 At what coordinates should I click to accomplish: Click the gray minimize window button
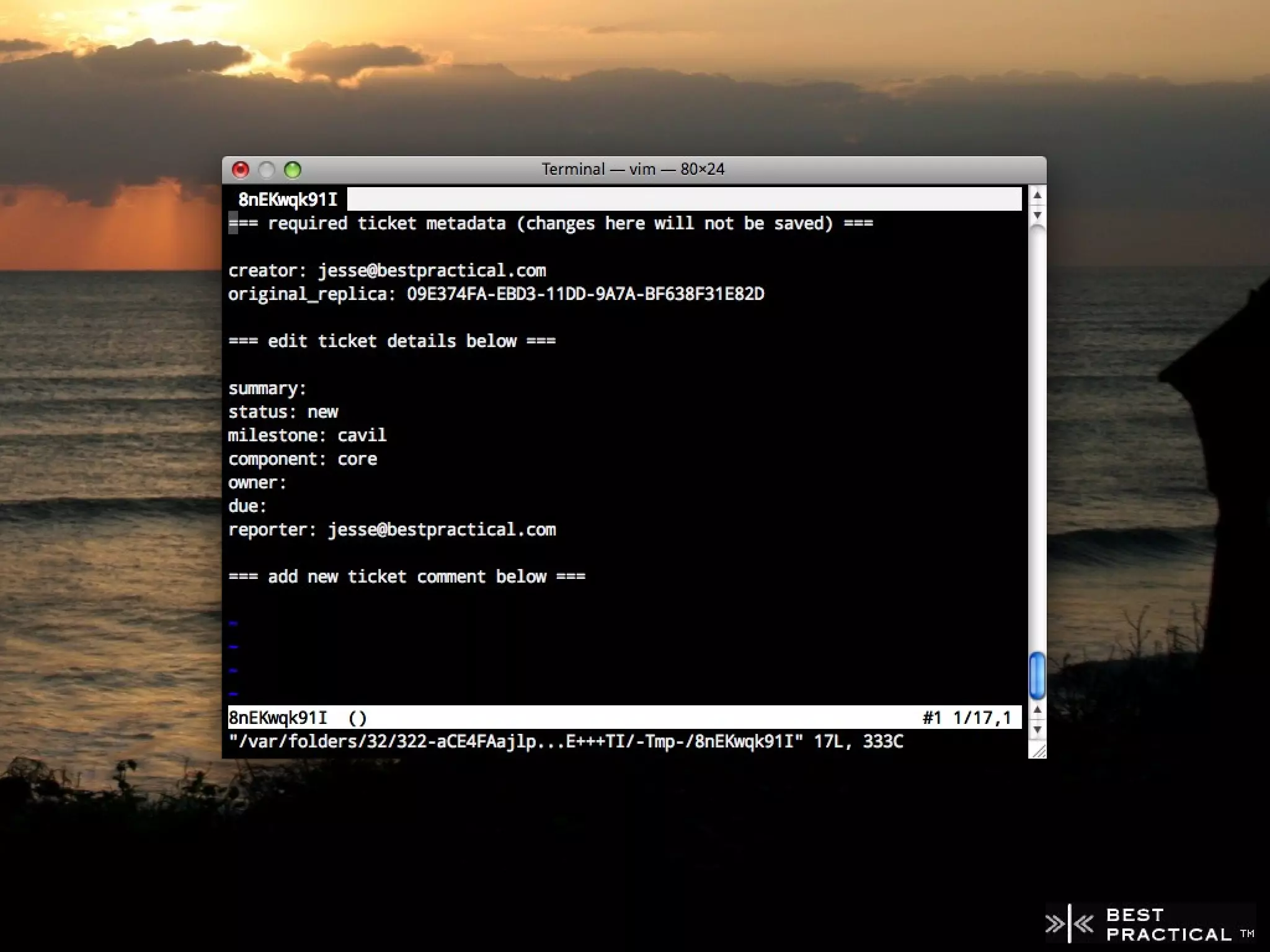pos(267,170)
